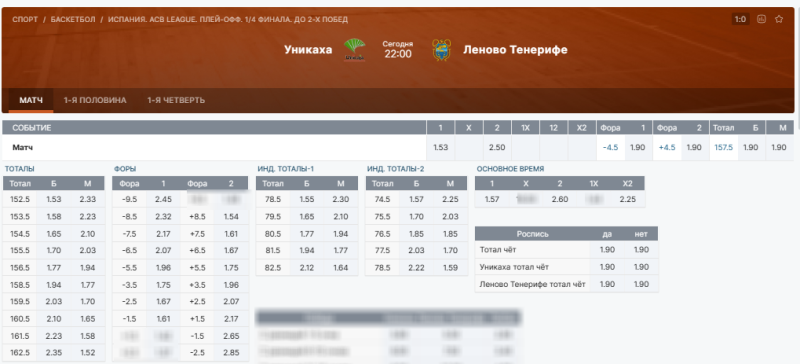The image size is (800, 364).
Task: Open ИСПАНИЯ. ACB LEAGUE breadcrumb link
Action: (228, 19)
